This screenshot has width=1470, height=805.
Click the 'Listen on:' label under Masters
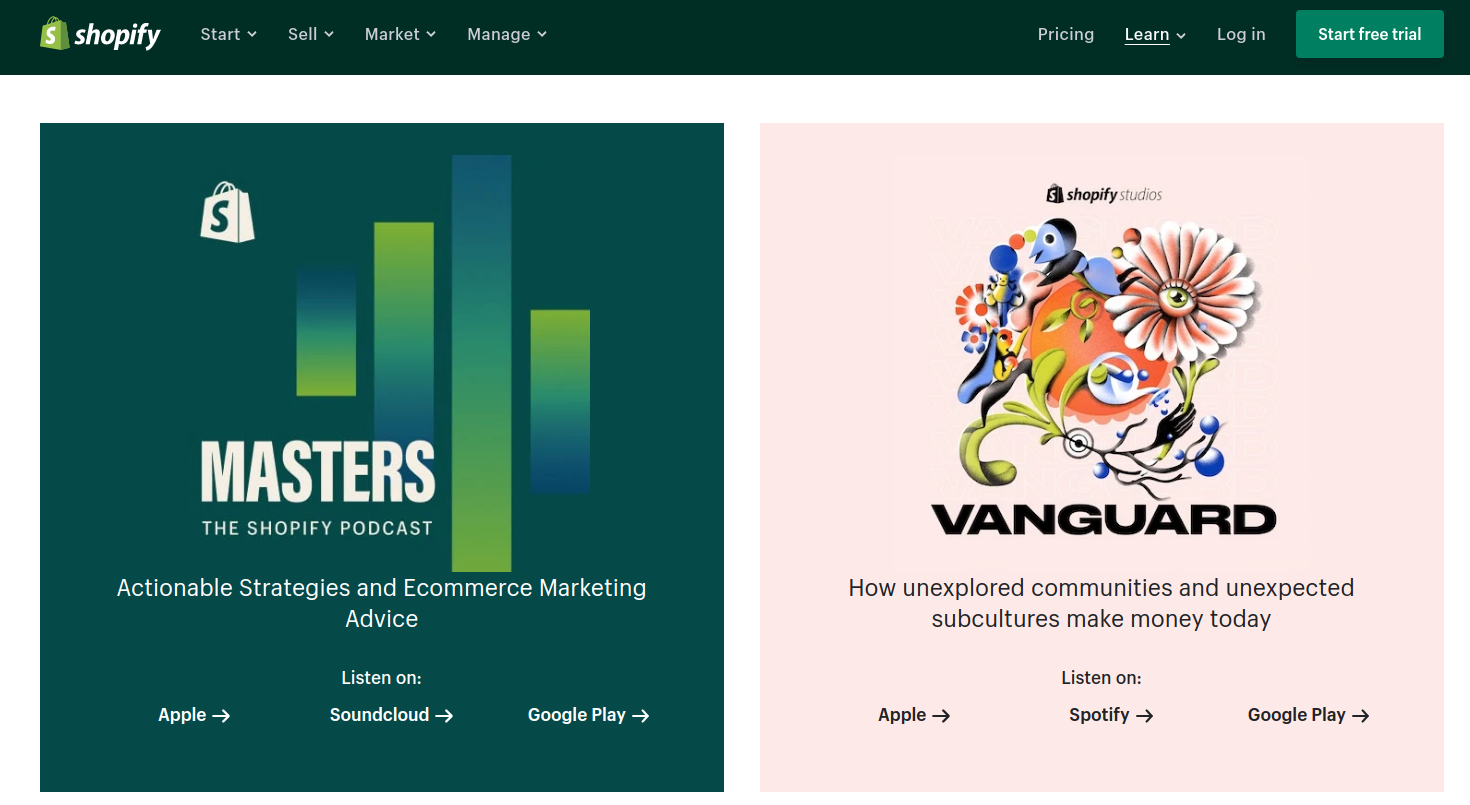point(382,677)
